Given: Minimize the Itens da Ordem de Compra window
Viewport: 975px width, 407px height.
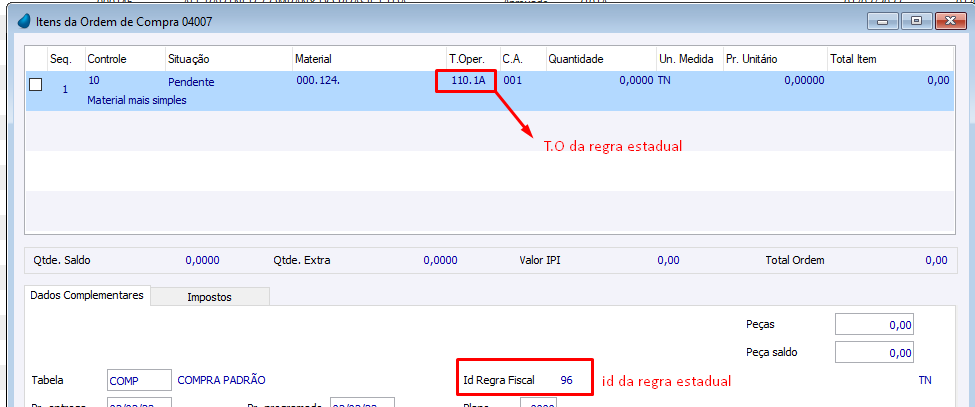Looking at the screenshot, I should click(883, 21).
